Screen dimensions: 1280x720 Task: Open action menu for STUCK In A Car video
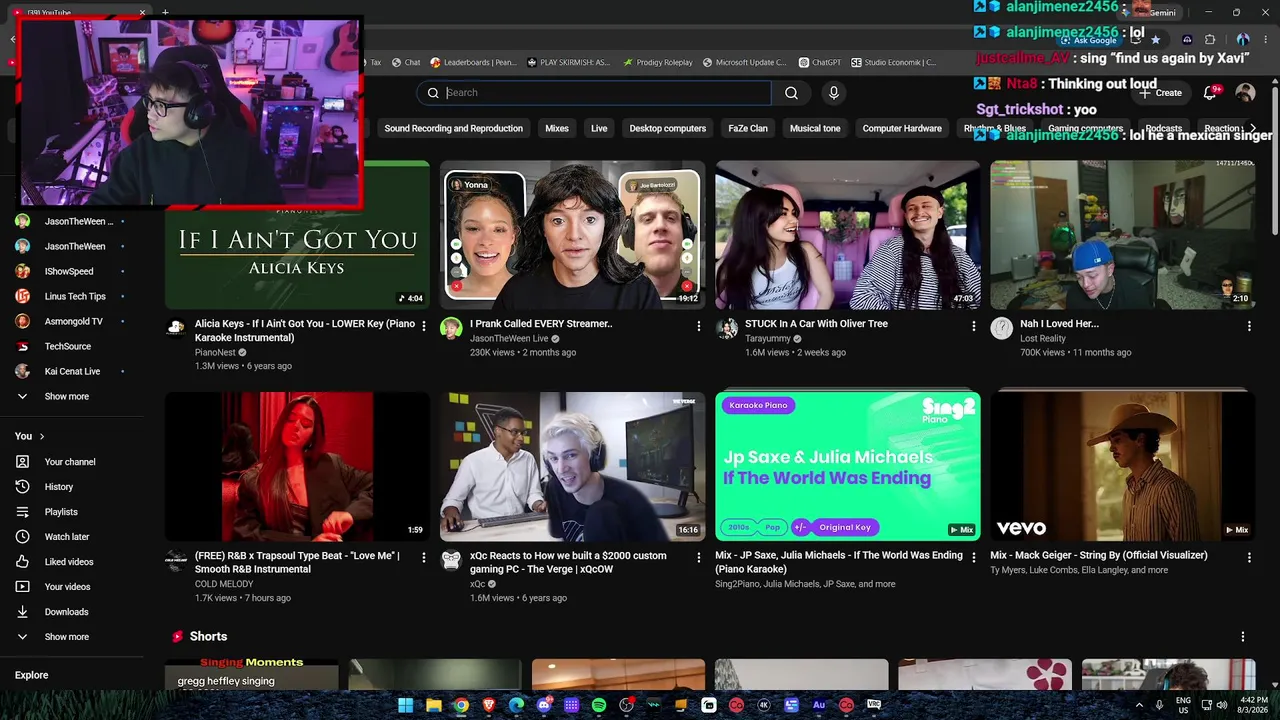tap(974, 326)
